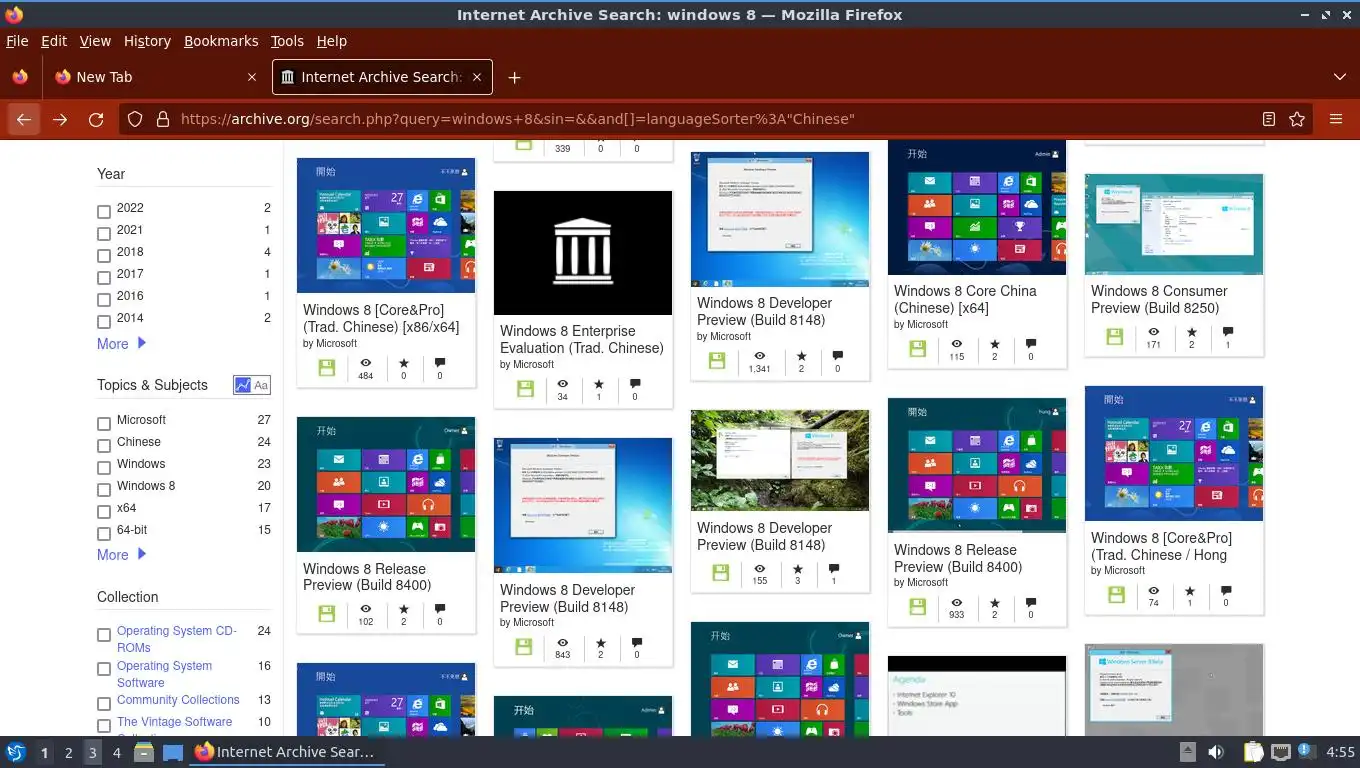
Task: Bookmark this page with the star icon
Action: [1297, 119]
